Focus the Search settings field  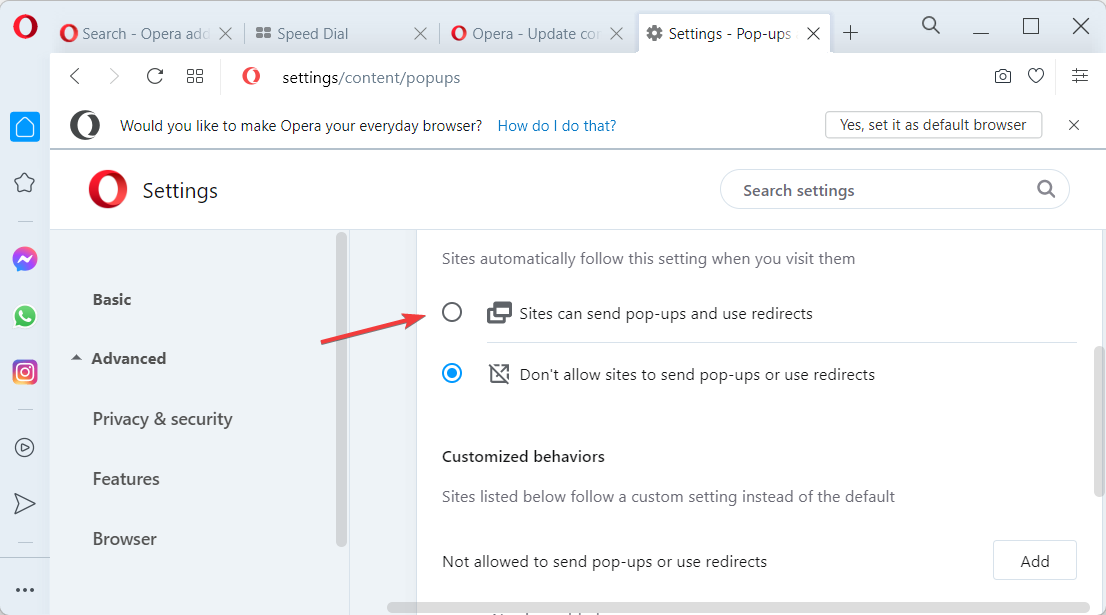894,189
